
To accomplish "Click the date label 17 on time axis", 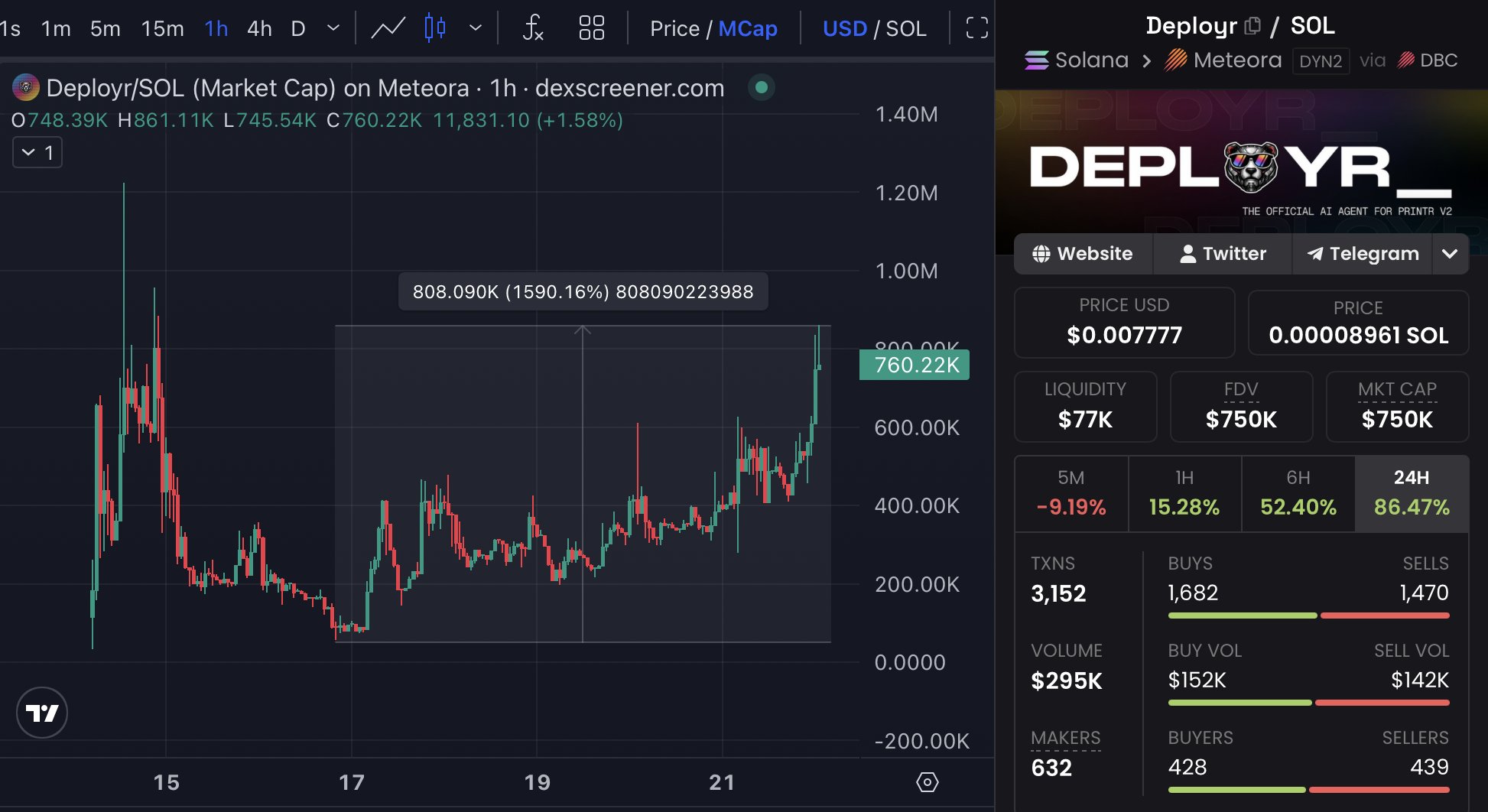I will pos(352,782).
